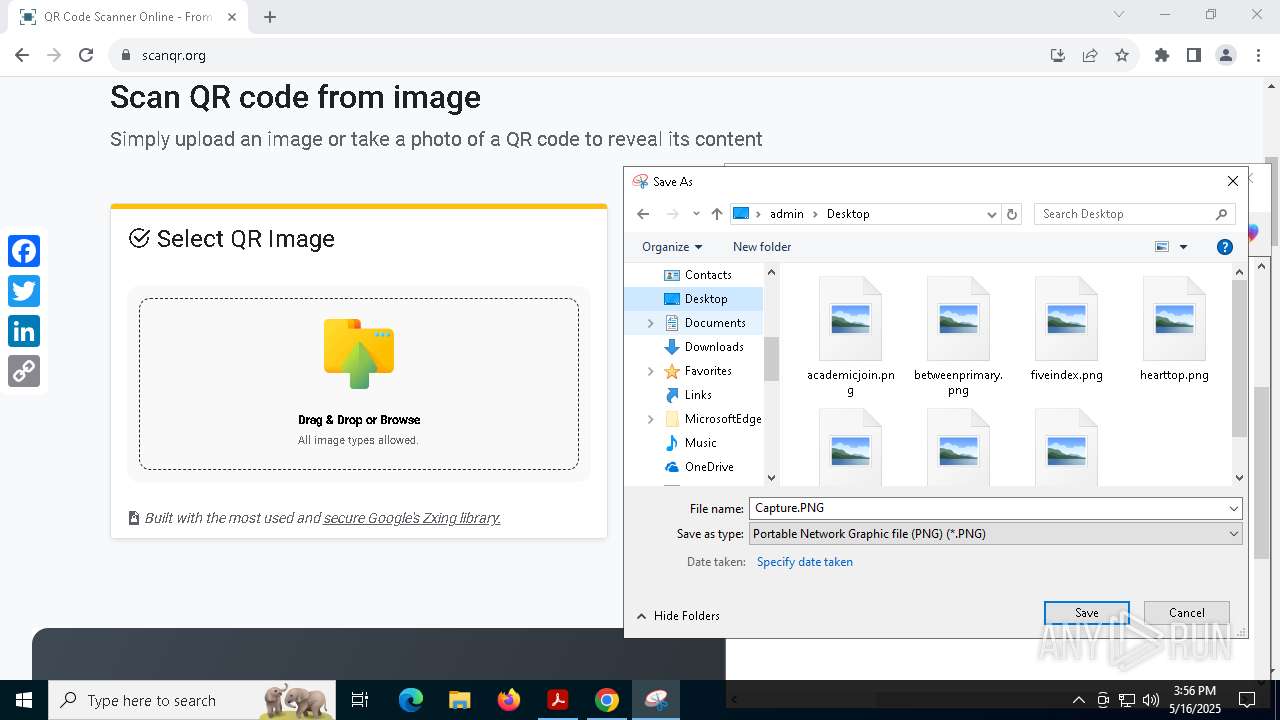Image resolution: width=1280 pixels, height=720 pixels.
Task: Open Chrome profile avatar
Action: (1226, 55)
